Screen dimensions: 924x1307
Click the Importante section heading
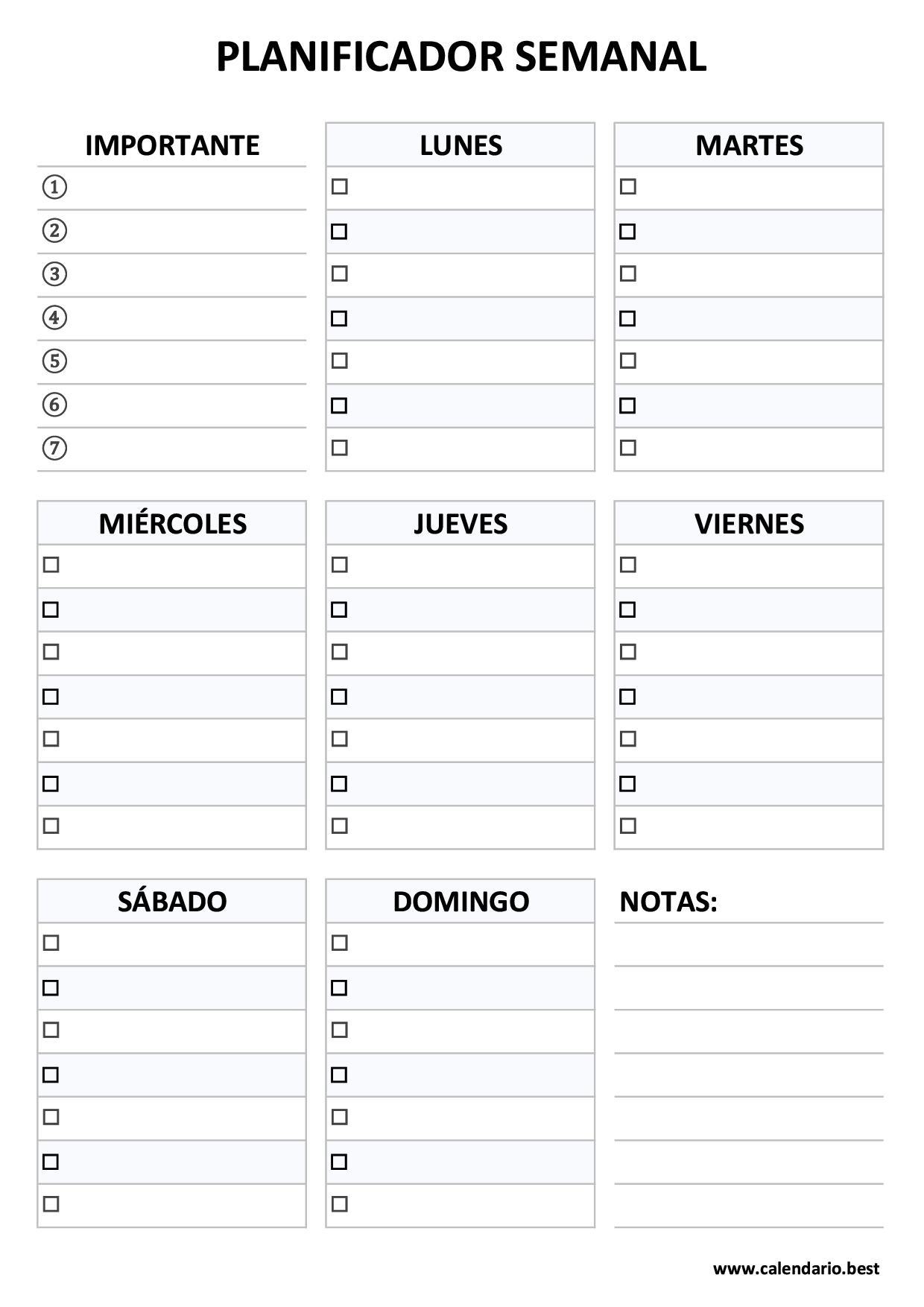[x=172, y=145]
